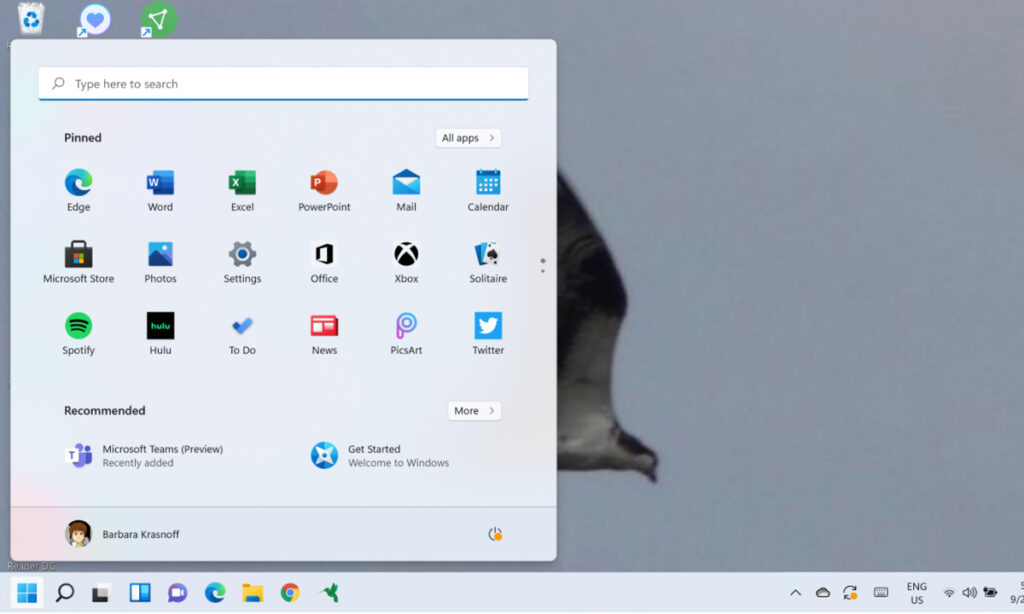The height and width of the screenshot is (614, 1024).
Task: Show hidden system tray icons
Action: [x=795, y=593]
